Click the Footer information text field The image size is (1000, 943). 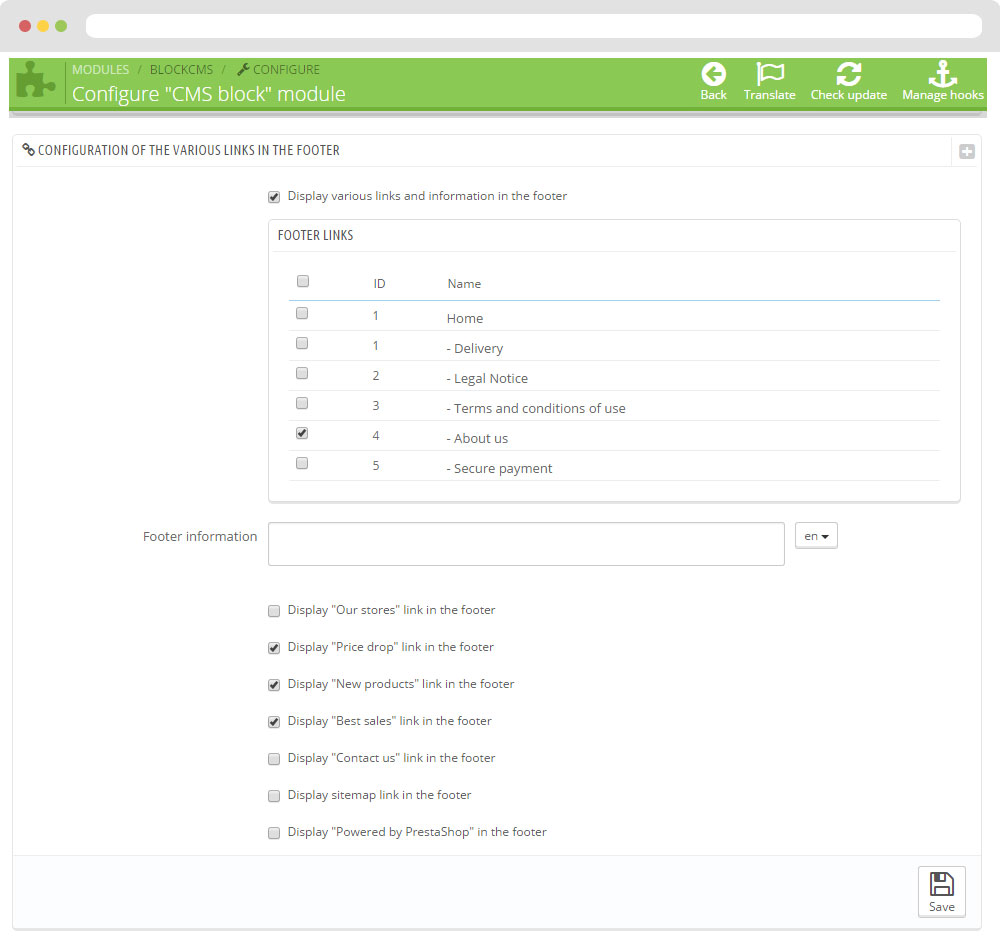(526, 544)
